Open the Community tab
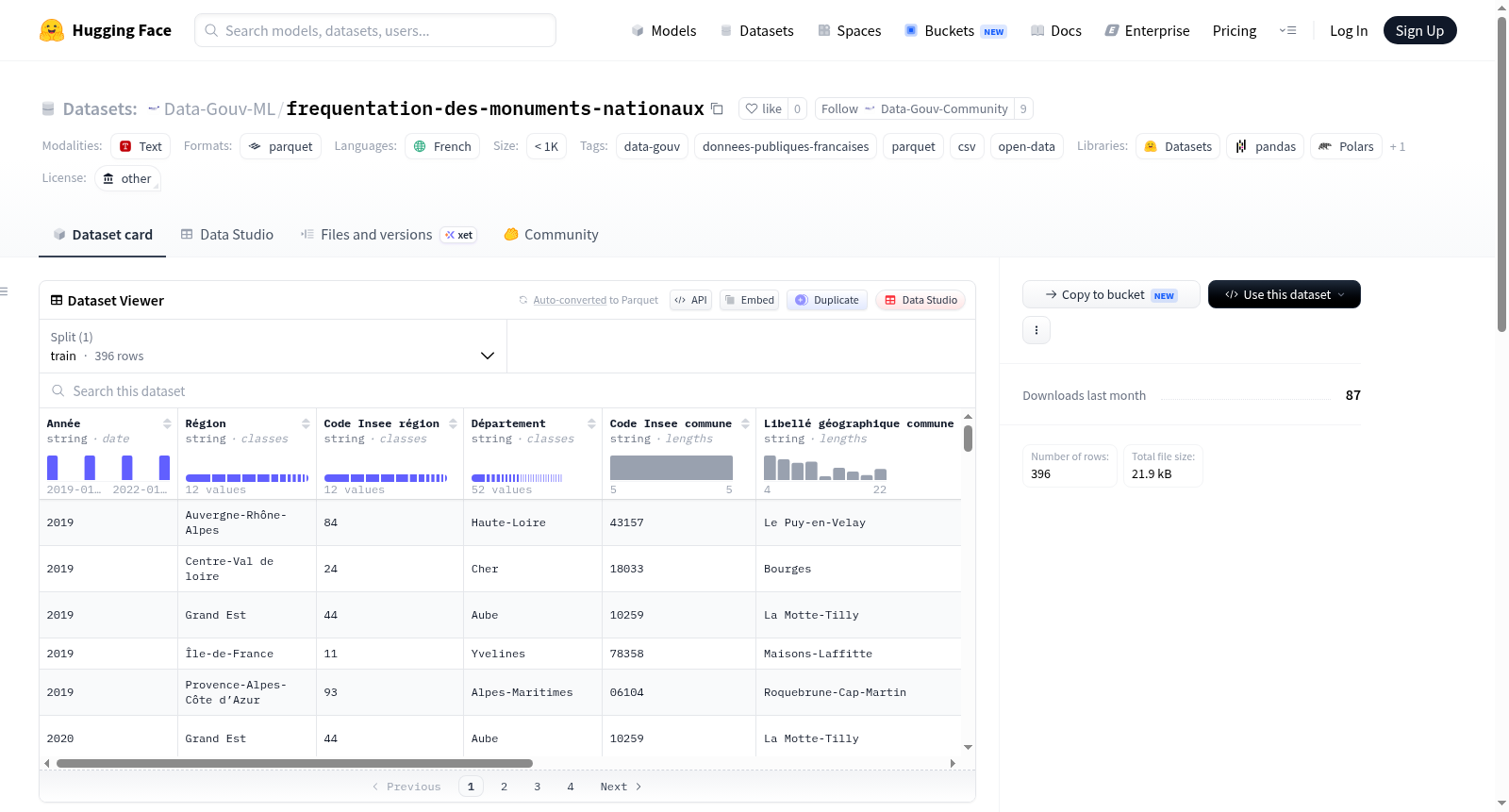This screenshot has height=812, width=1509. [552, 235]
